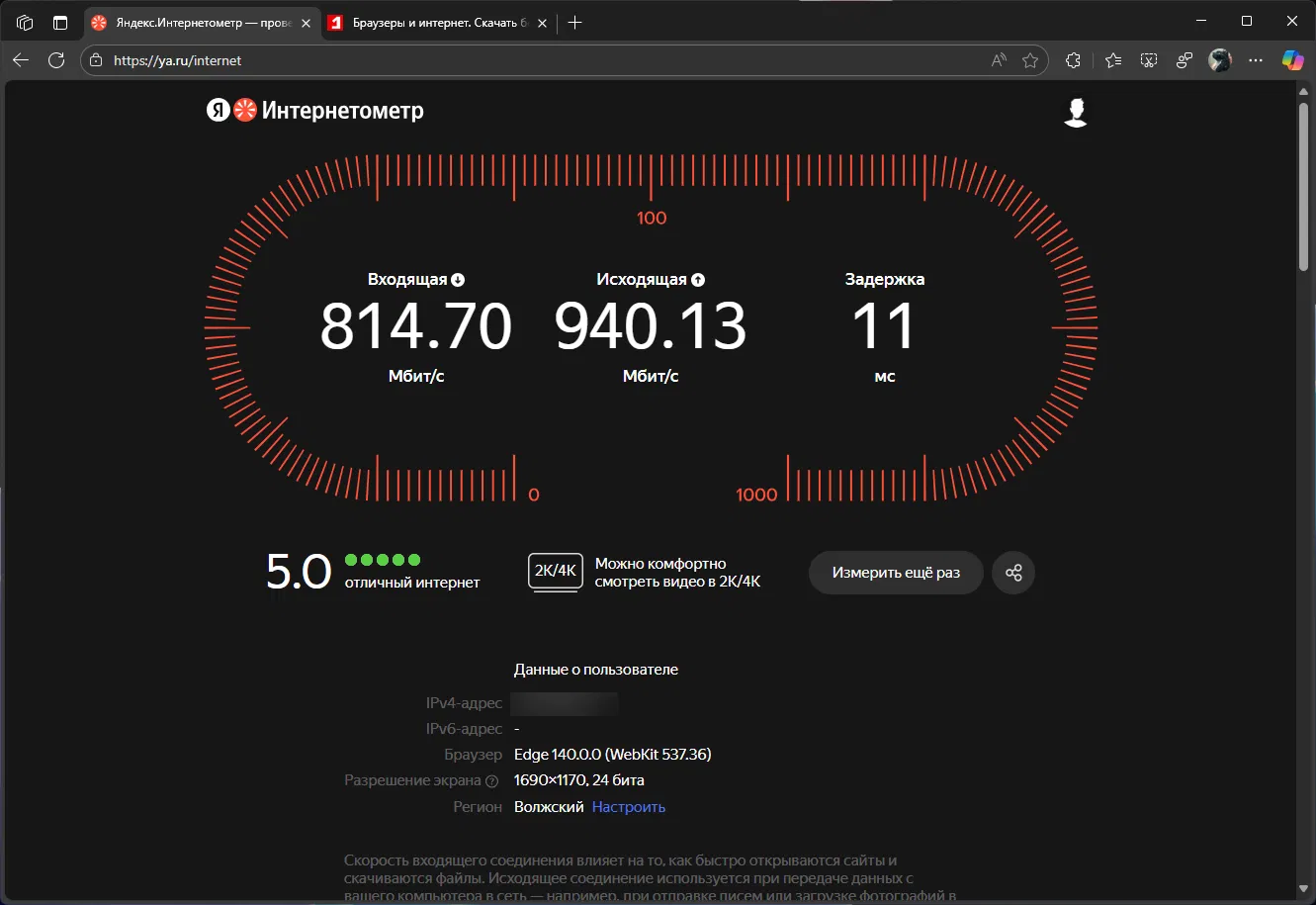The width and height of the screenshot is (1316, 905).
Task: Click the download arrow icon beside Входящая
Action: pos(458,280)
